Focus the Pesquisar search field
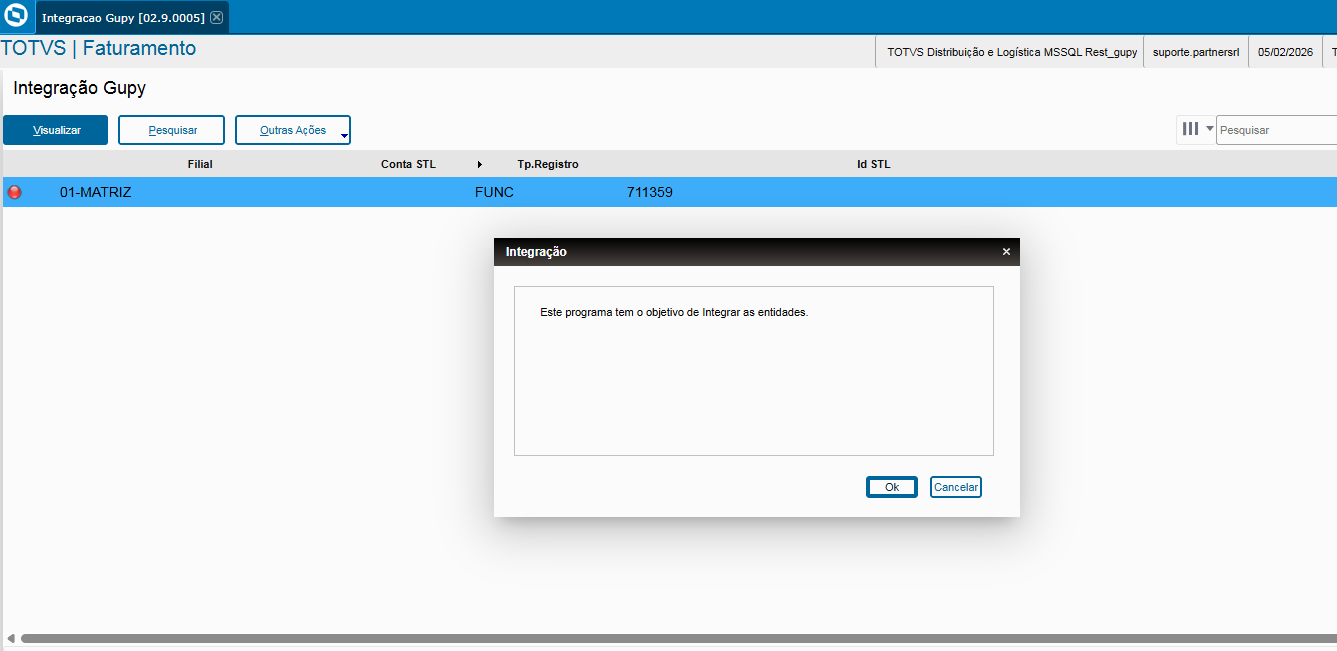Viewport: 1337px width, 651px height. tap(1275, 130)
